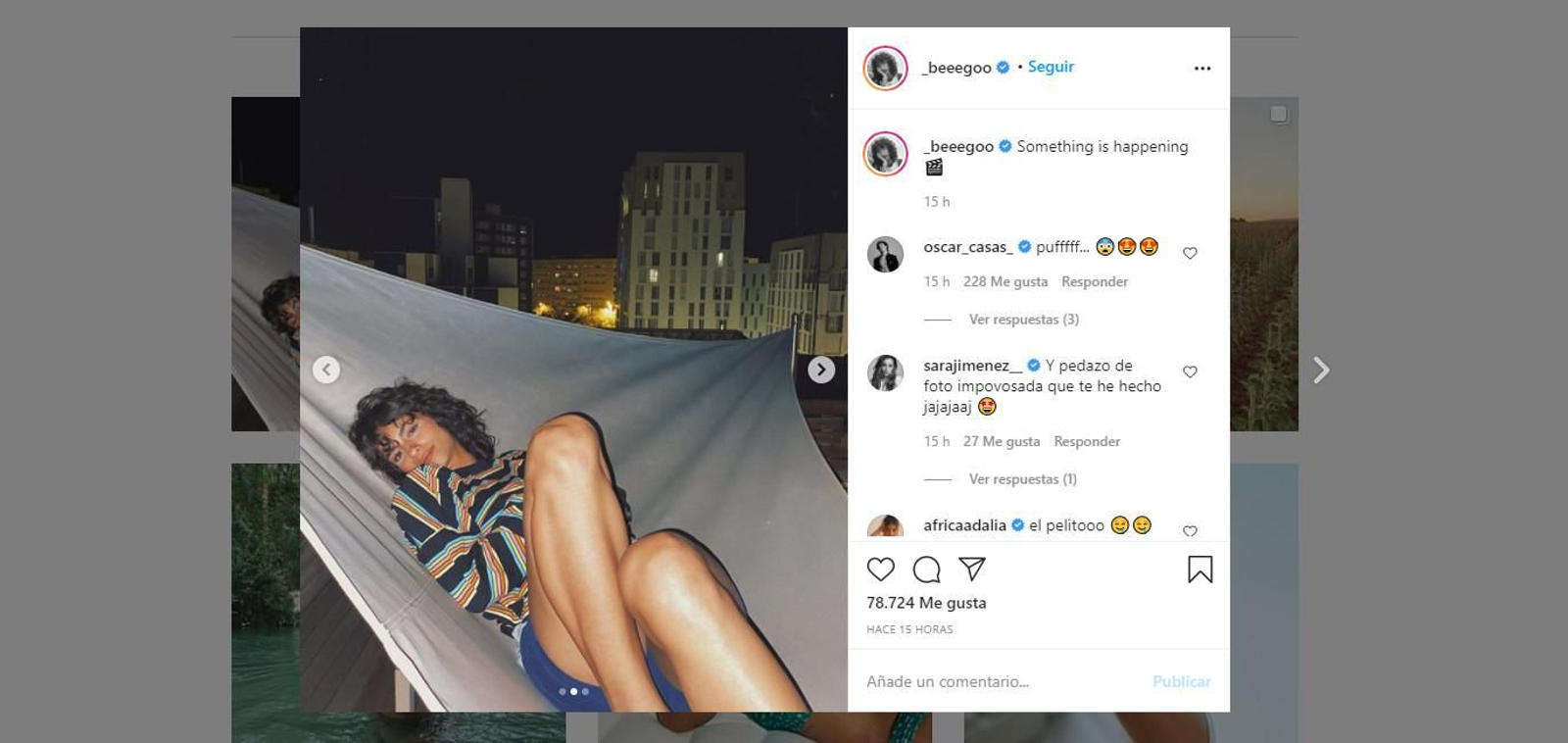View the 78.724 Me gusta likes list
The height and width of the screenshot is (743, 1568).
tap(926, 603)
